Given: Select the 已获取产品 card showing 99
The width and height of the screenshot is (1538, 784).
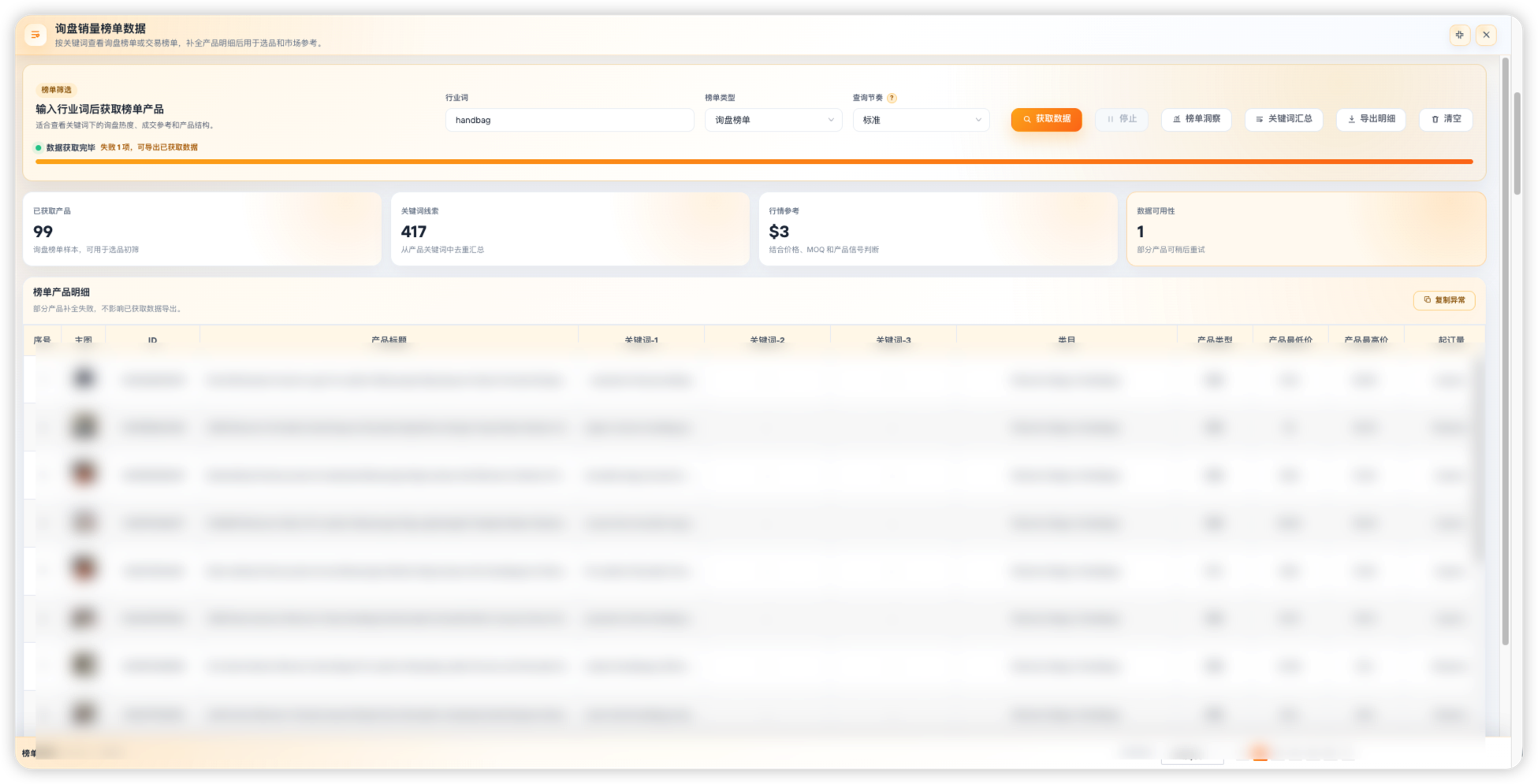Looking at the screenshot, I should tap(202, 229).
